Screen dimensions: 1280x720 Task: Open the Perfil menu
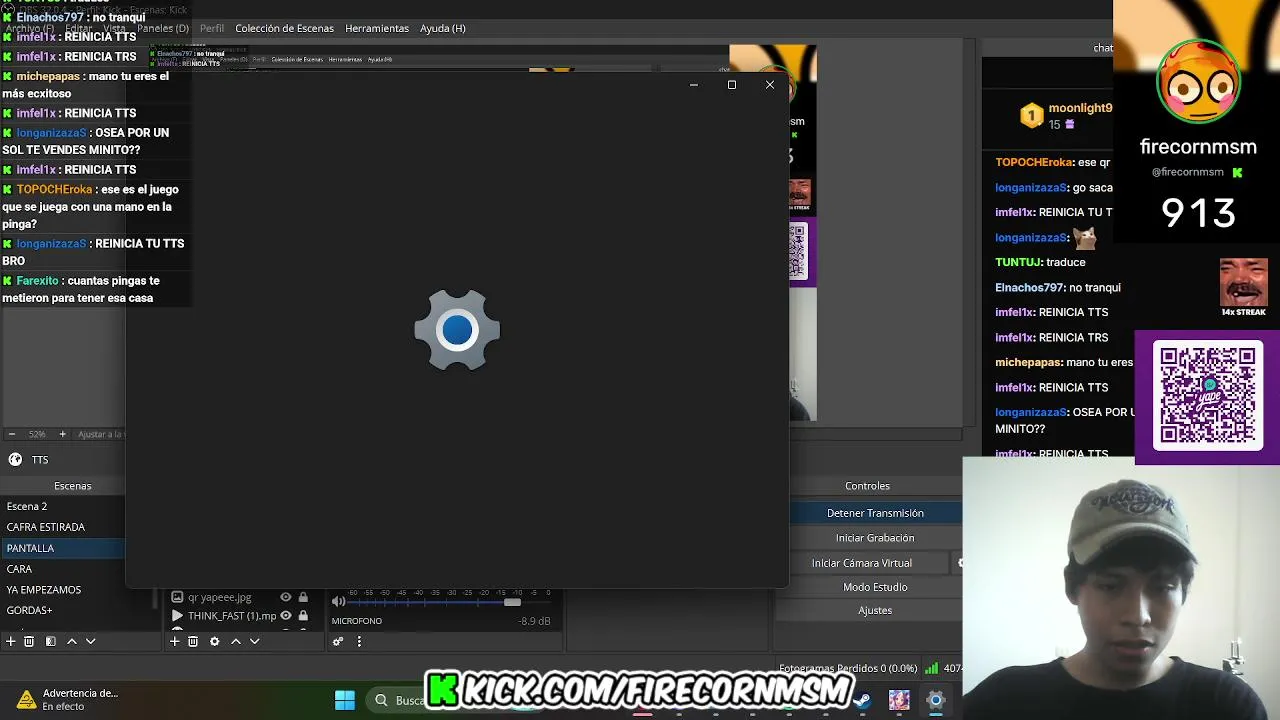(x=211, y=28)
